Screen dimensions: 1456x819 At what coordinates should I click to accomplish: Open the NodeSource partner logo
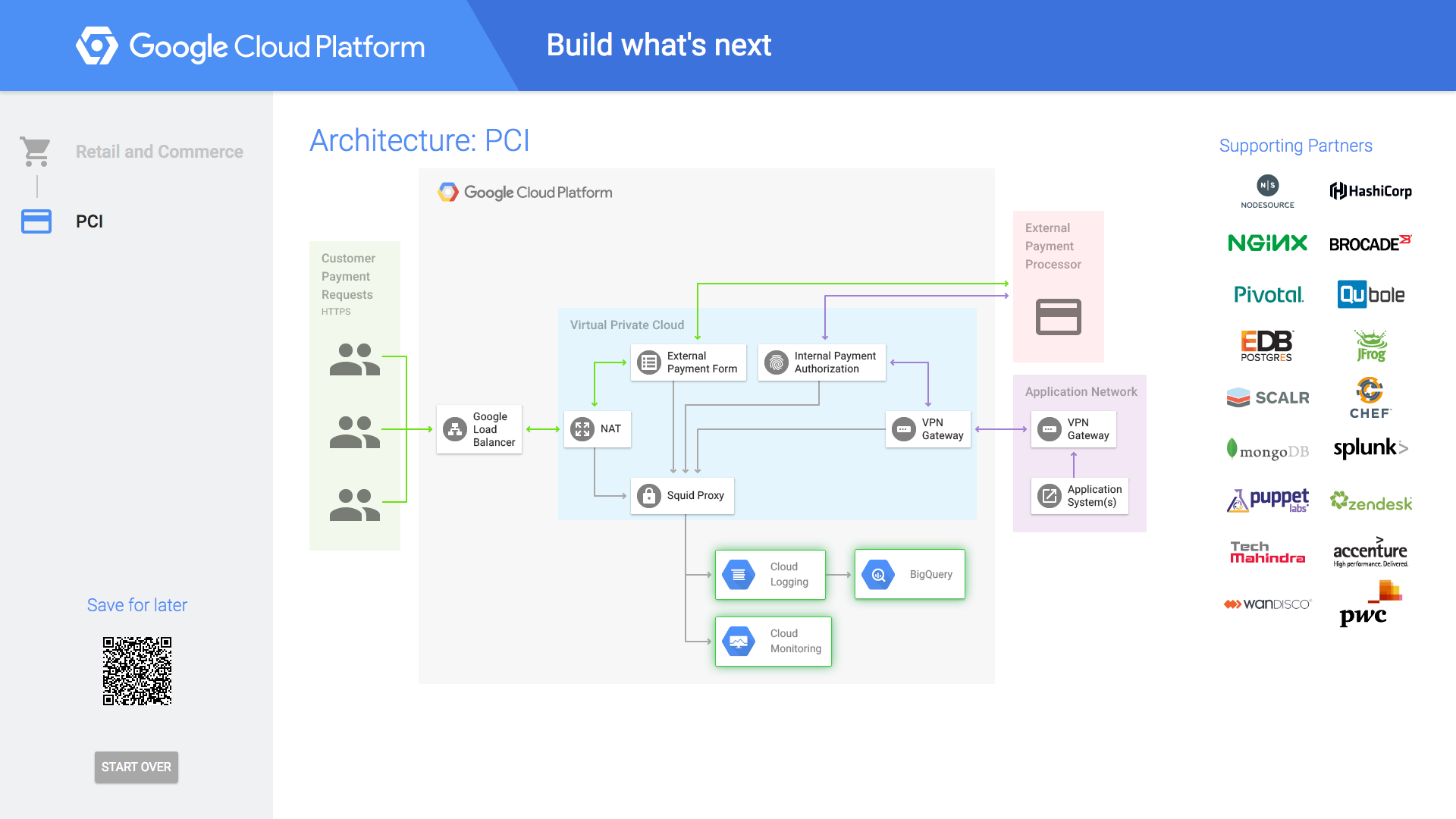tap(1268, 192)
